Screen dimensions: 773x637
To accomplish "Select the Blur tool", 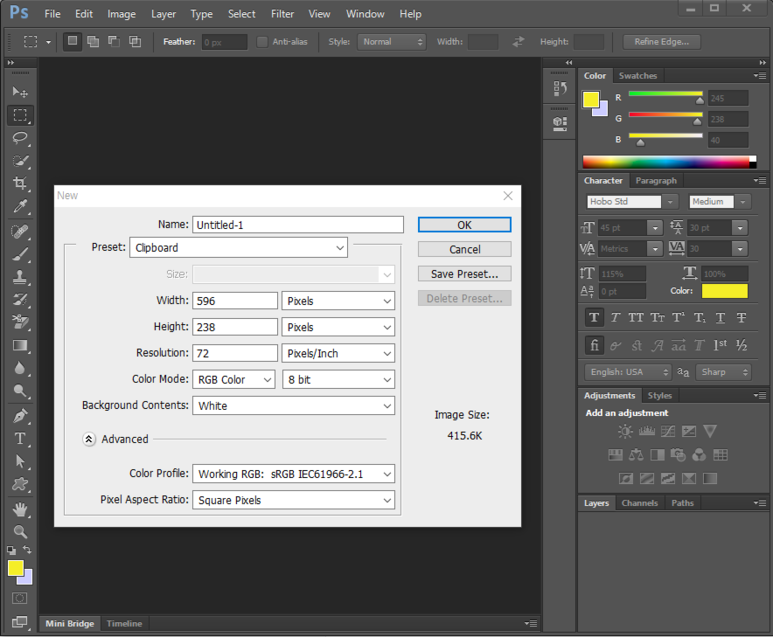I will (20, 368).
